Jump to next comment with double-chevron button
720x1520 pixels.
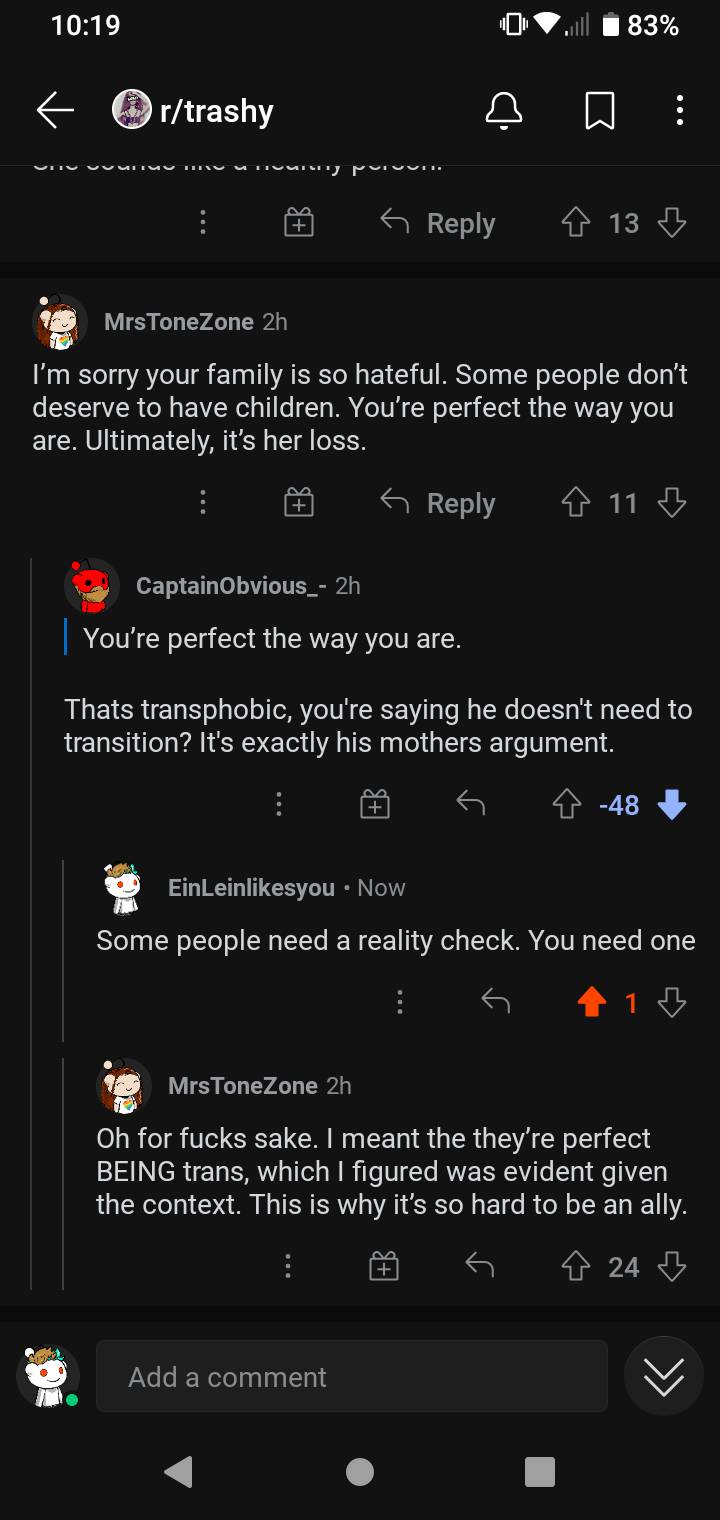tap(663, 1377)
